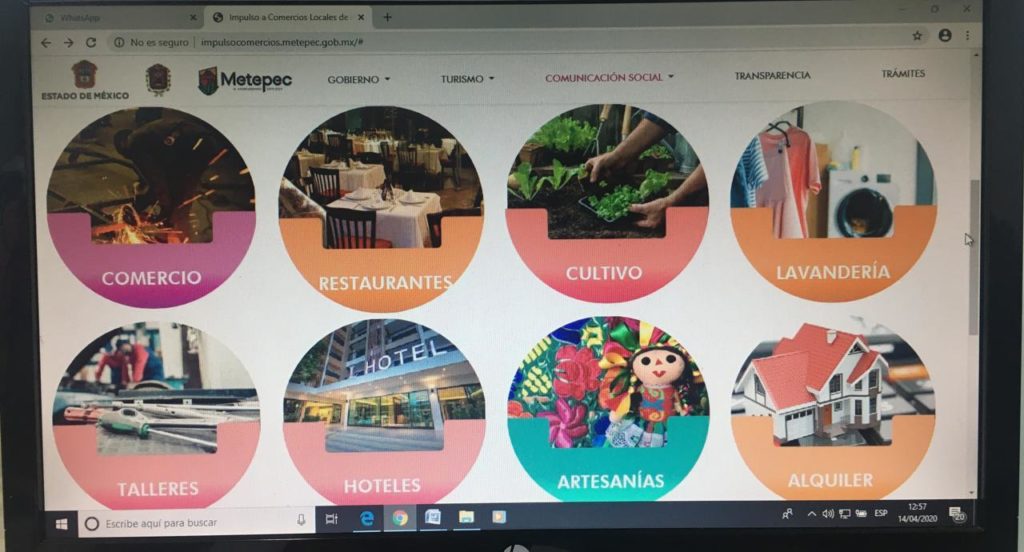Open a new browser tab

coord(387,17)
